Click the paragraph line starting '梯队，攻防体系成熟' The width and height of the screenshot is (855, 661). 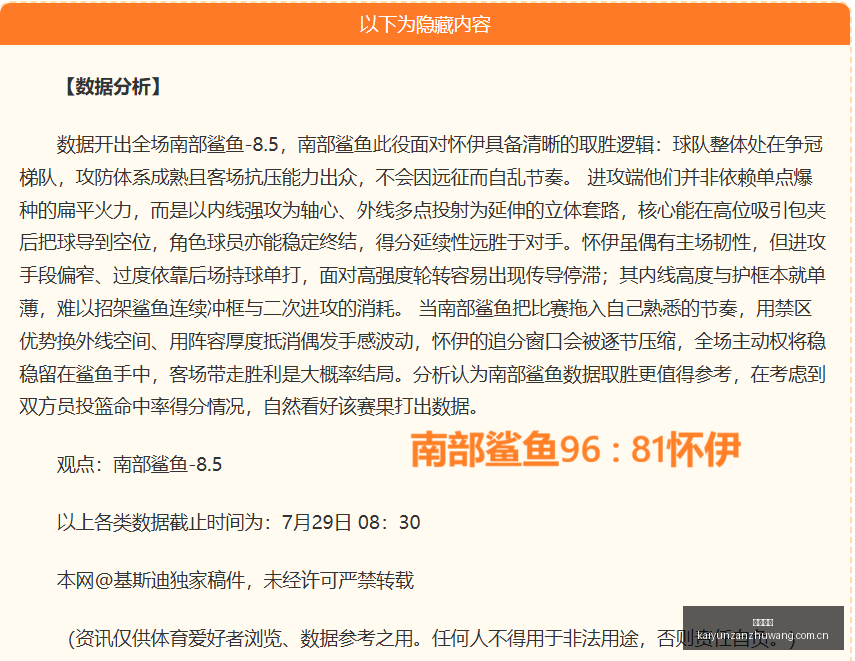(x=416, y=177)
